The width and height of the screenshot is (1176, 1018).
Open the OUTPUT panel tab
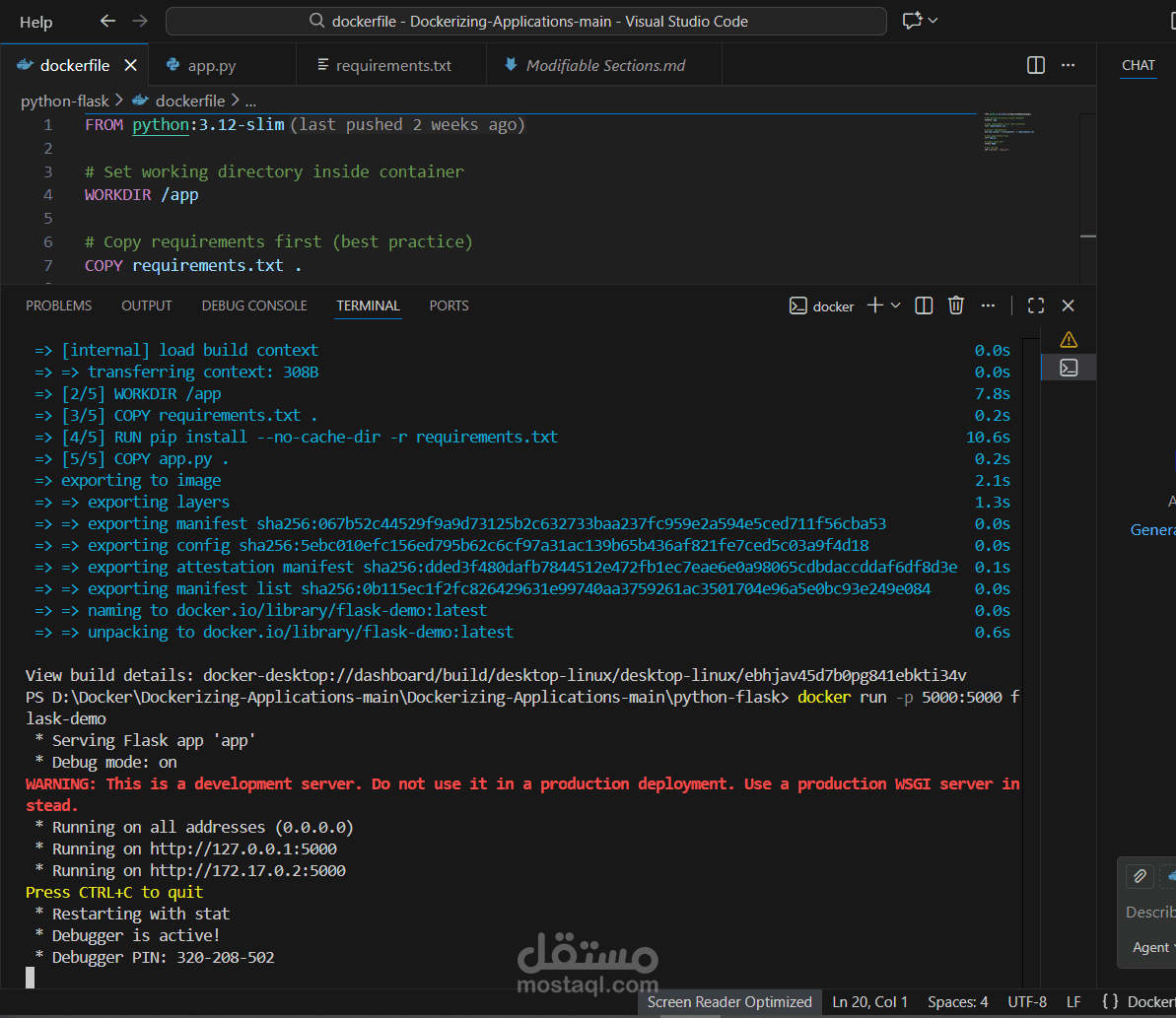pyautogui.click(x=146, y=305)
